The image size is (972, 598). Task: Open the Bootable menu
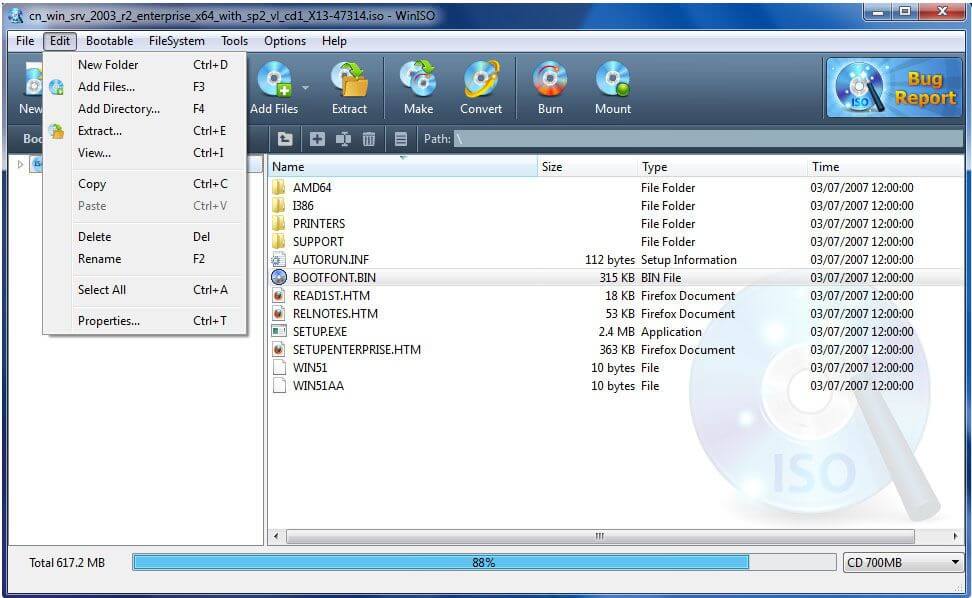[x=109, y=41]
